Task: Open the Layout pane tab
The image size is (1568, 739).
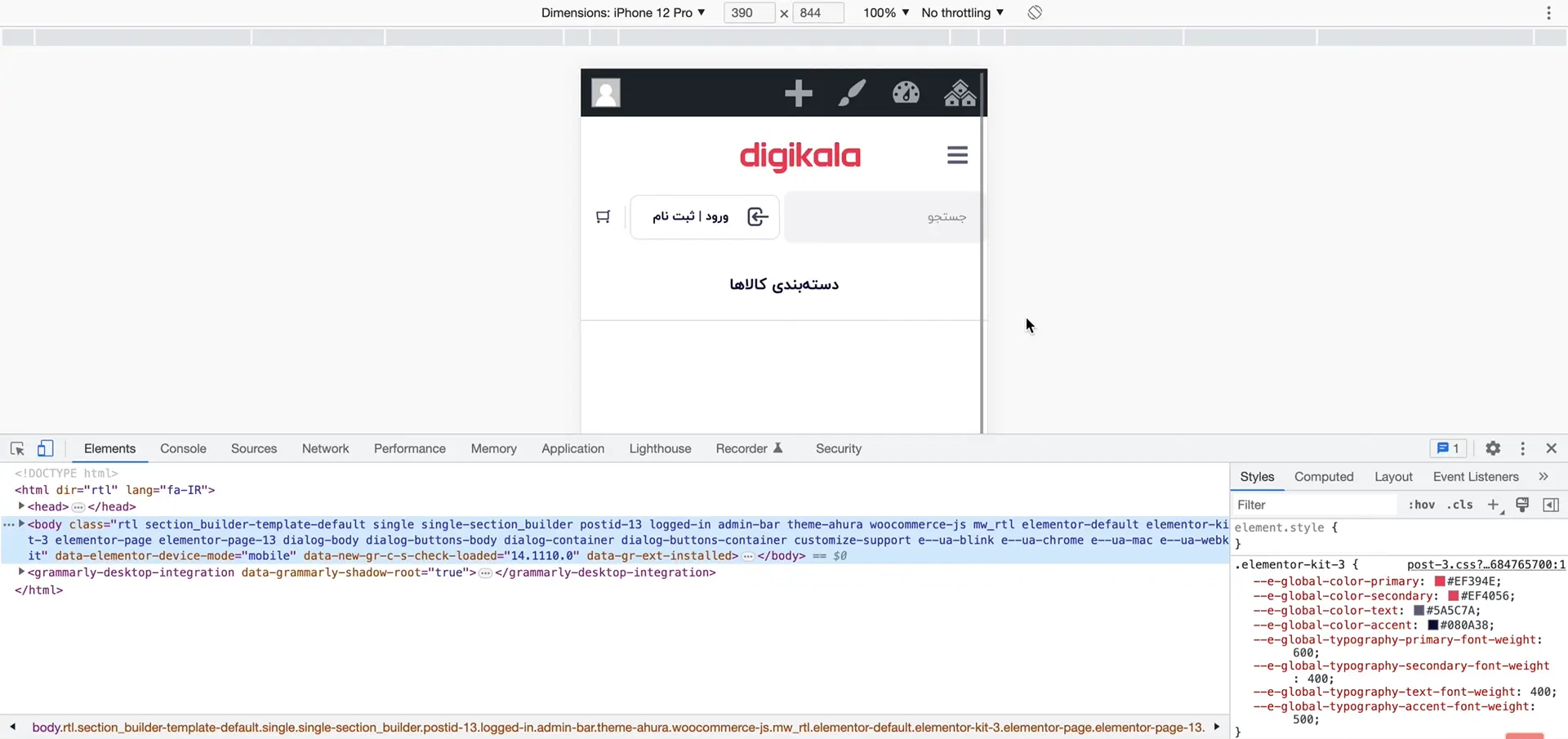Action: [x=1393, y=477]
